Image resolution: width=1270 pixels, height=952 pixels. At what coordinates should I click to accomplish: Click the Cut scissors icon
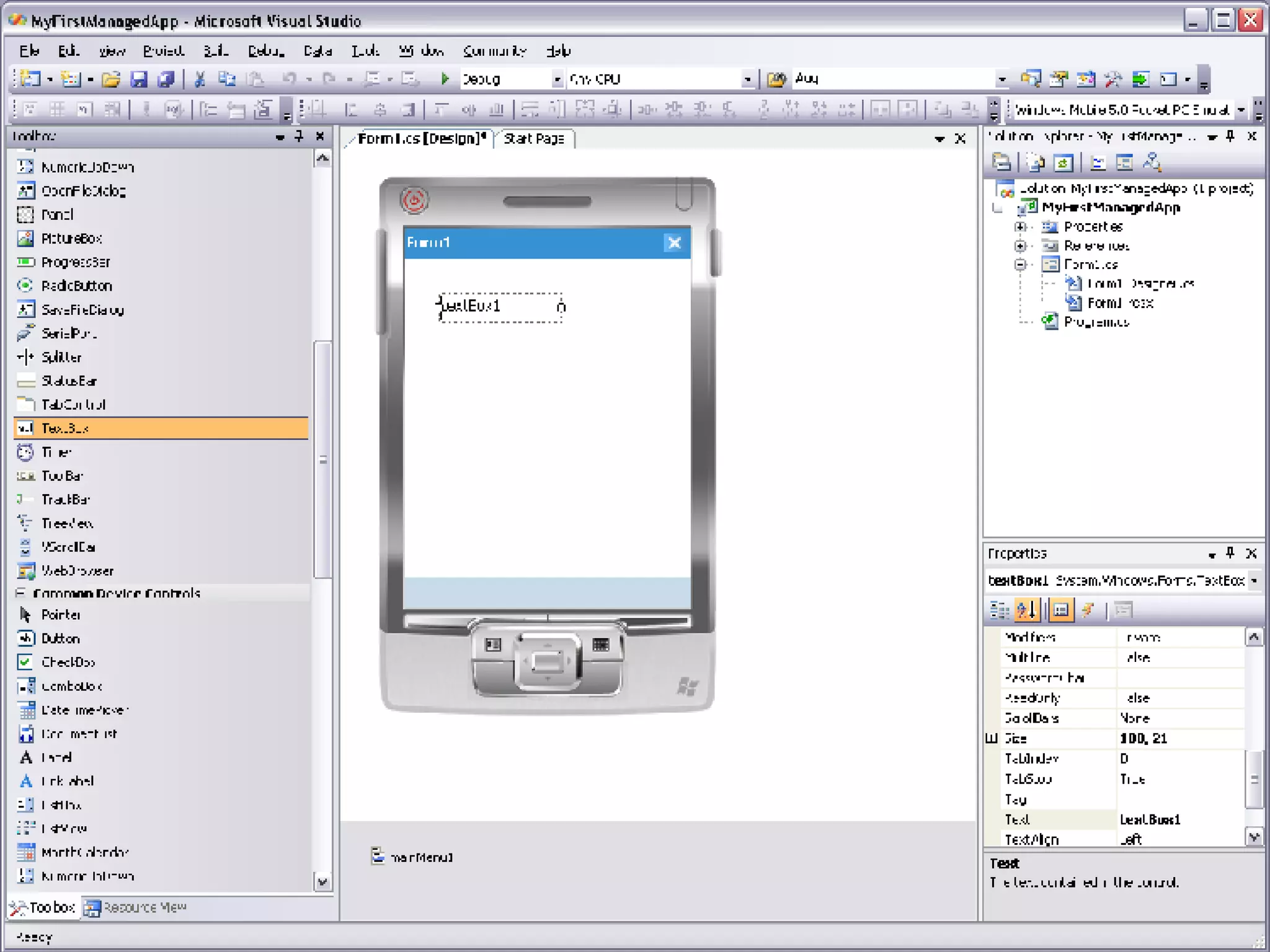(200, 79)
